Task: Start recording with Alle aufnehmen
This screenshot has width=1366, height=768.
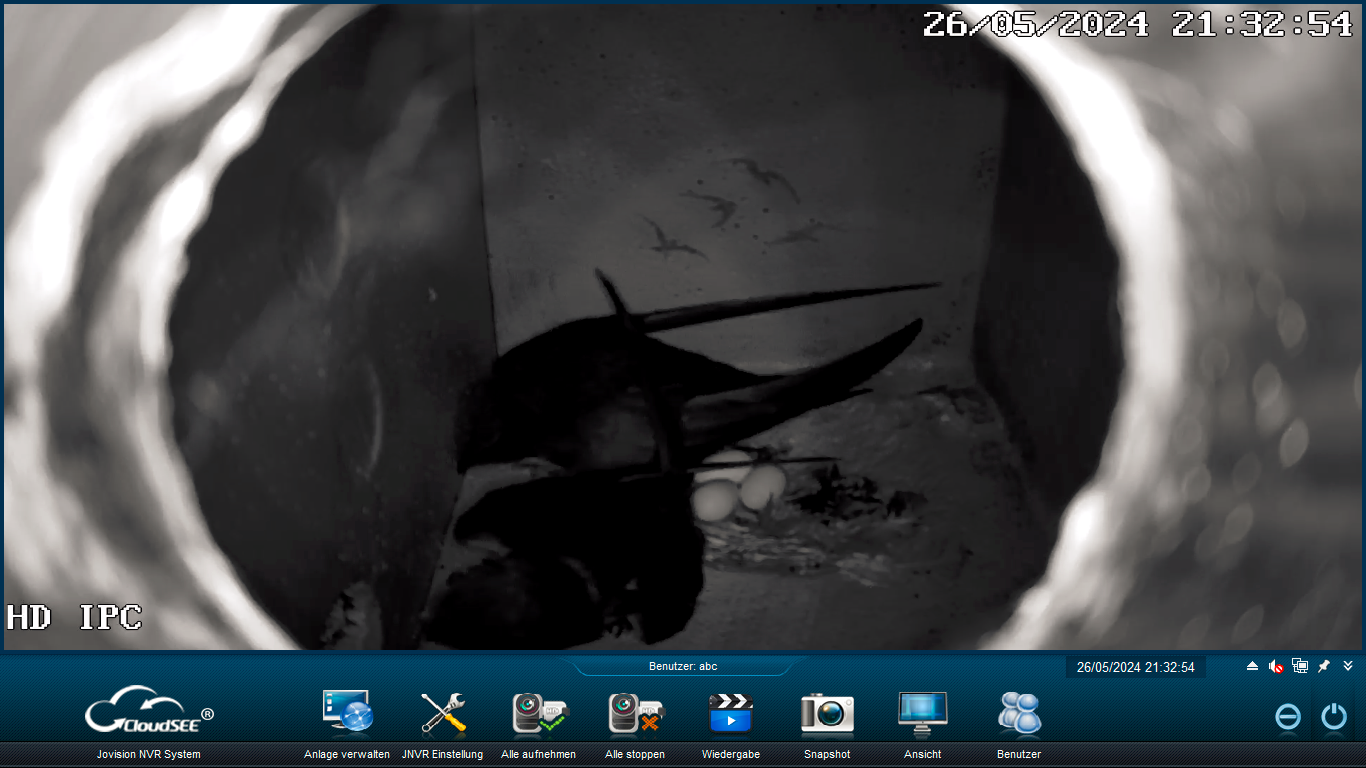Action: coord(538,714)
